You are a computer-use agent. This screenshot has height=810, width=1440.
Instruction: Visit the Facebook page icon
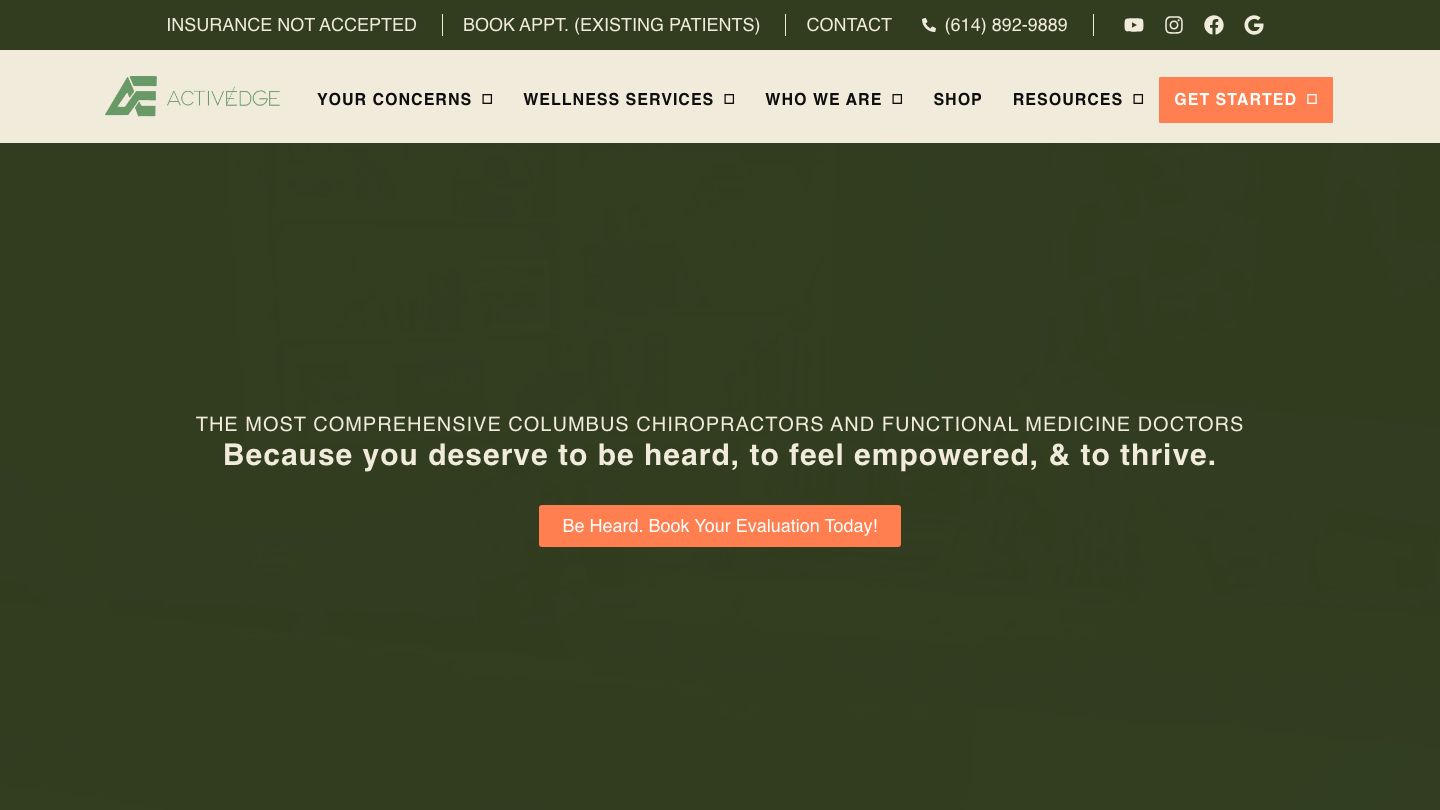click(x=1214, y=25)
